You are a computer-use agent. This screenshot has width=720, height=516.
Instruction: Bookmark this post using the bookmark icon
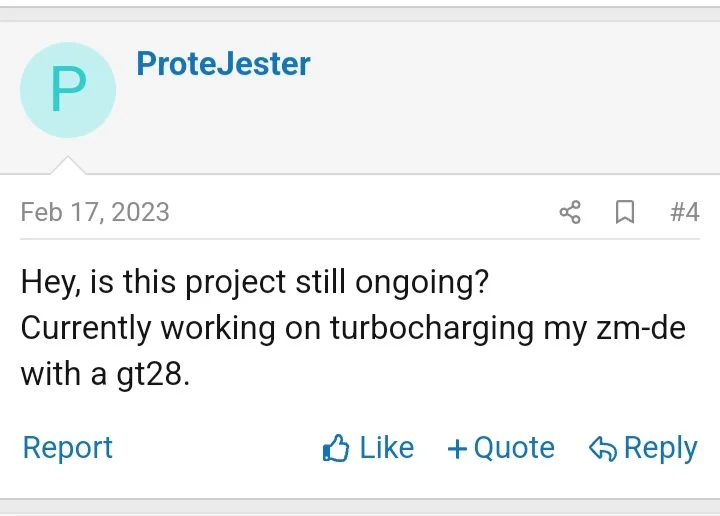coord(625,212)
